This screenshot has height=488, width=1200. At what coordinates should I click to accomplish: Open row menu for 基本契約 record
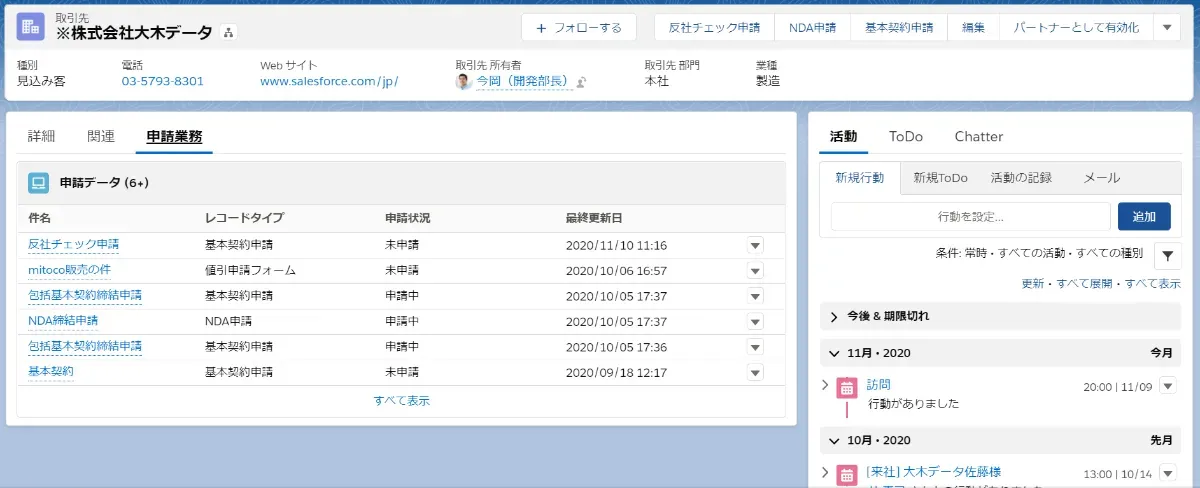pyautogui.click(x=755, y=372)
